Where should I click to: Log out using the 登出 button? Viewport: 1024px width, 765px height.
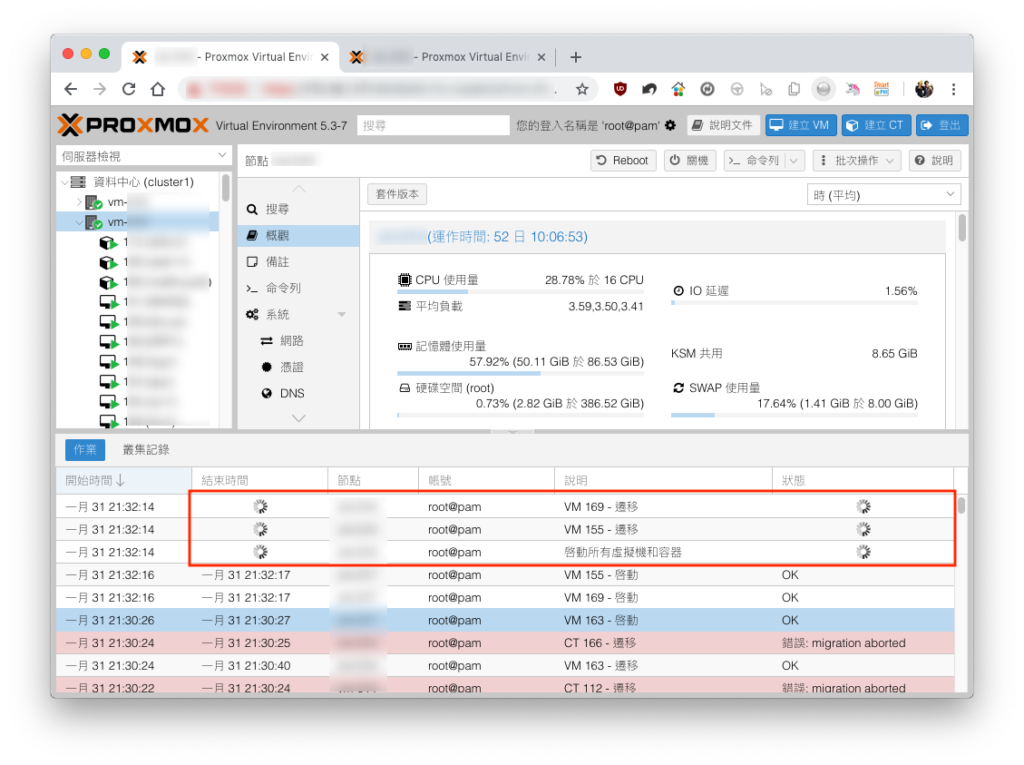[x=942, y=125]
